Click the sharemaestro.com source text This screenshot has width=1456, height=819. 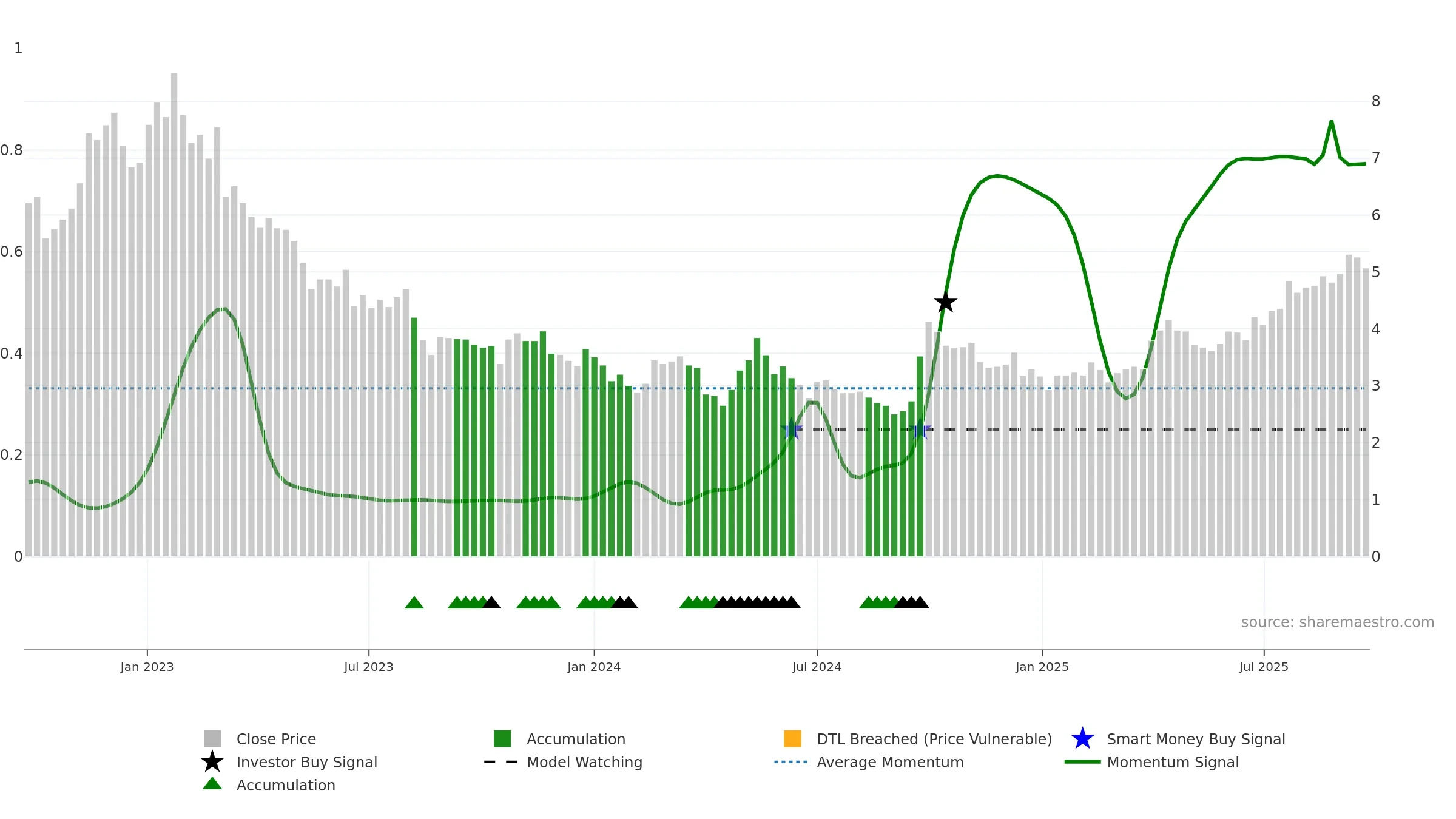point(1338,622)
